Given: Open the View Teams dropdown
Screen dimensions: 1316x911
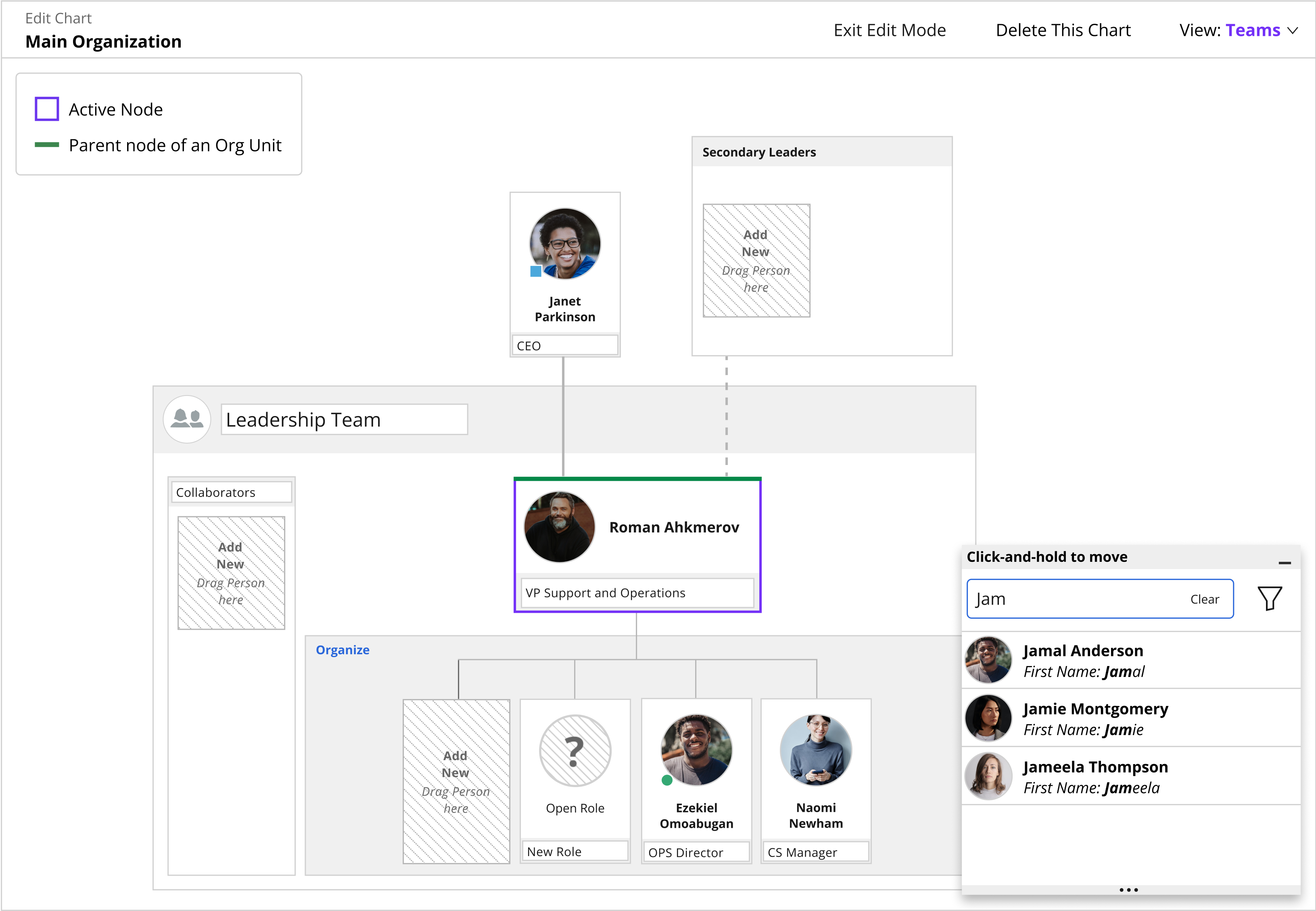Looking at the screenshot, I should [x=1239, y=30].
